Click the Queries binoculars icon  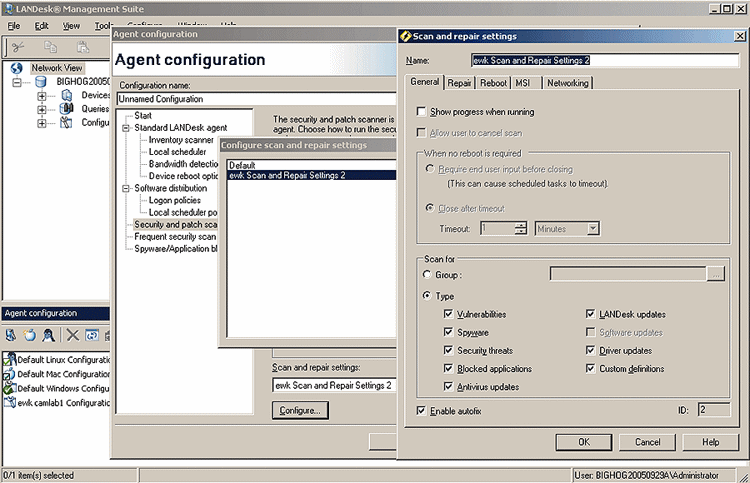67,109
